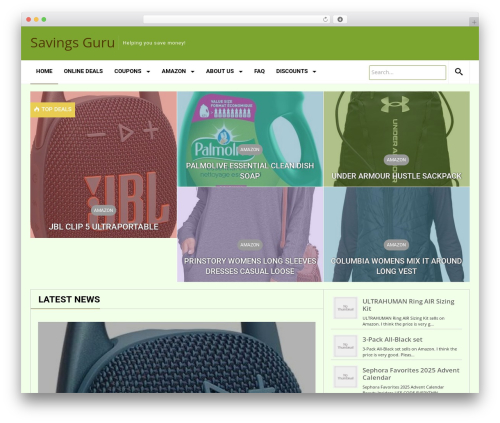Expand the Coupons dropdown arrow
Image resolution: width=500 pixels, height=423 pixels.
[x=148, y=72]
